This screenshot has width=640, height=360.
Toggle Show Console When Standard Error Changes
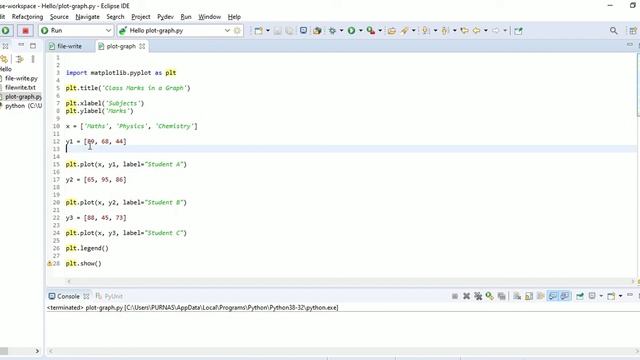[x=564, y=296]
